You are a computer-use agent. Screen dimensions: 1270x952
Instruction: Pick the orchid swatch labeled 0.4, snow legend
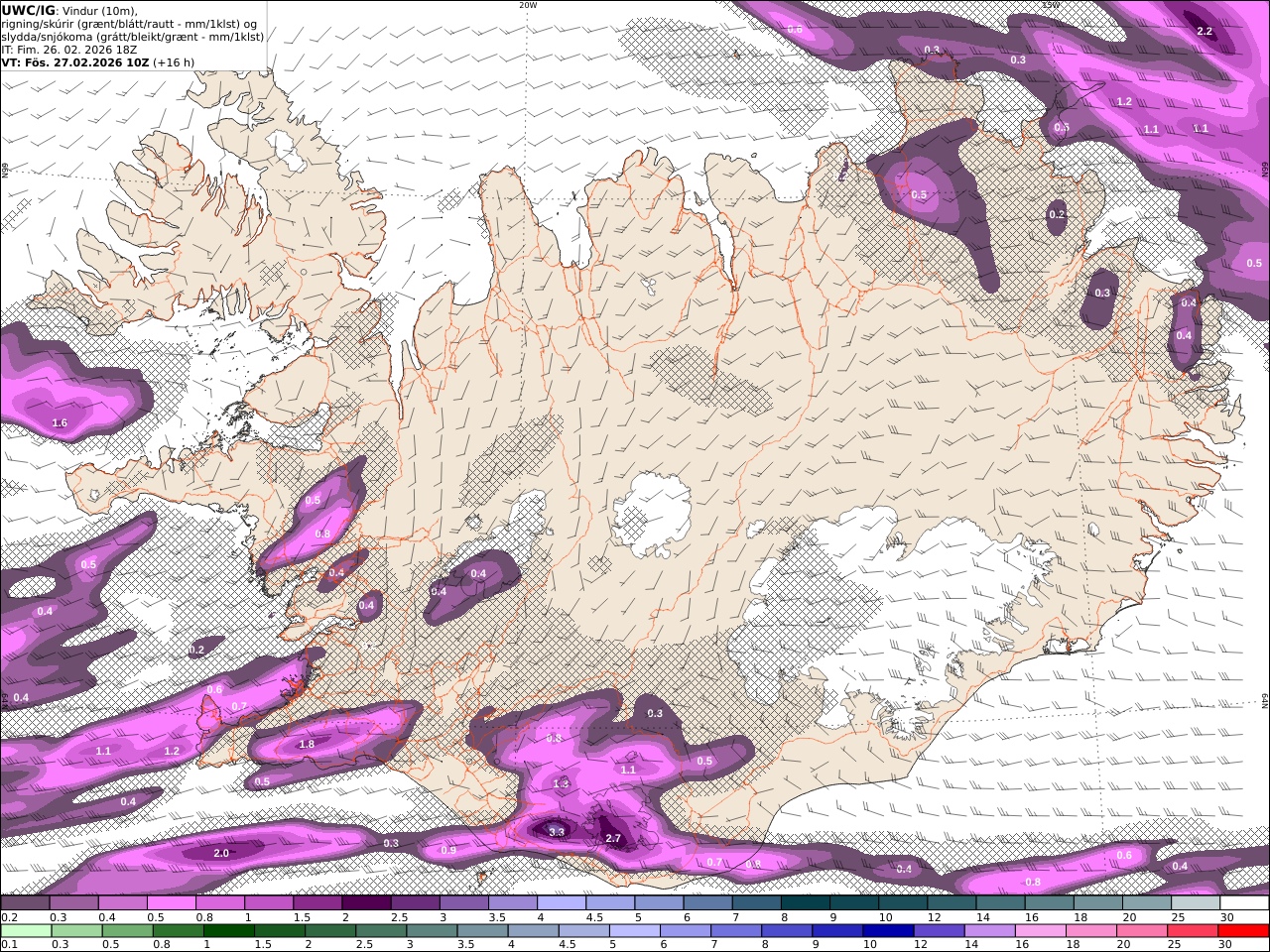click(x=122, y=902)
